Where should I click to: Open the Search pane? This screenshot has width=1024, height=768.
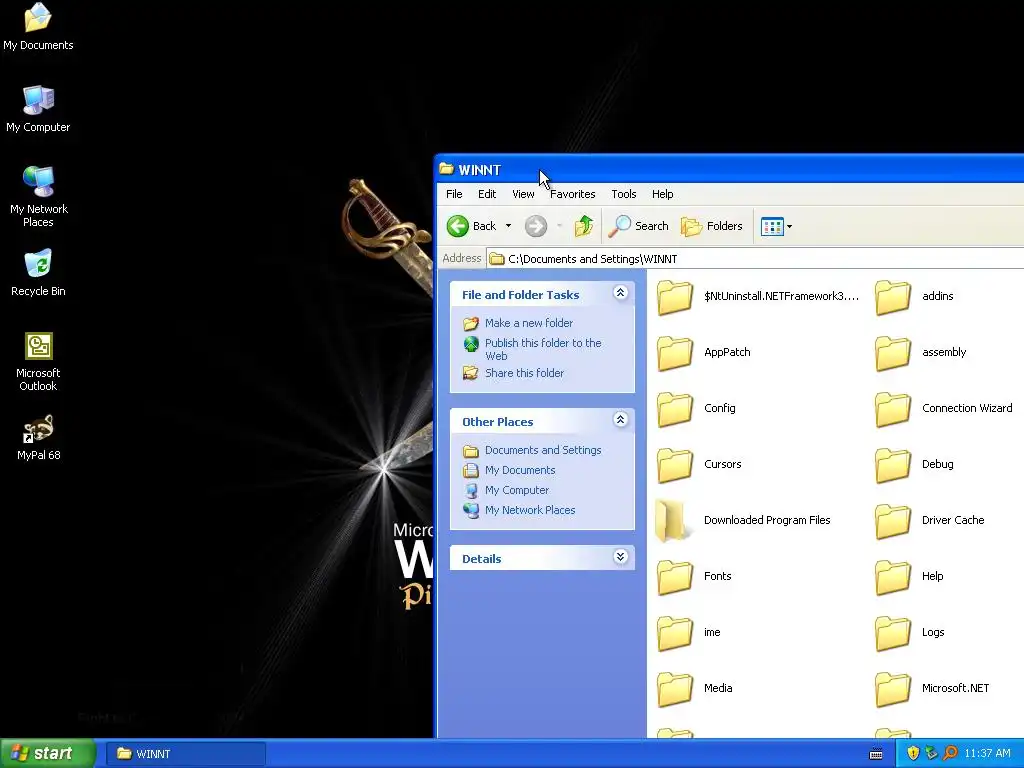tap(638, 226)
